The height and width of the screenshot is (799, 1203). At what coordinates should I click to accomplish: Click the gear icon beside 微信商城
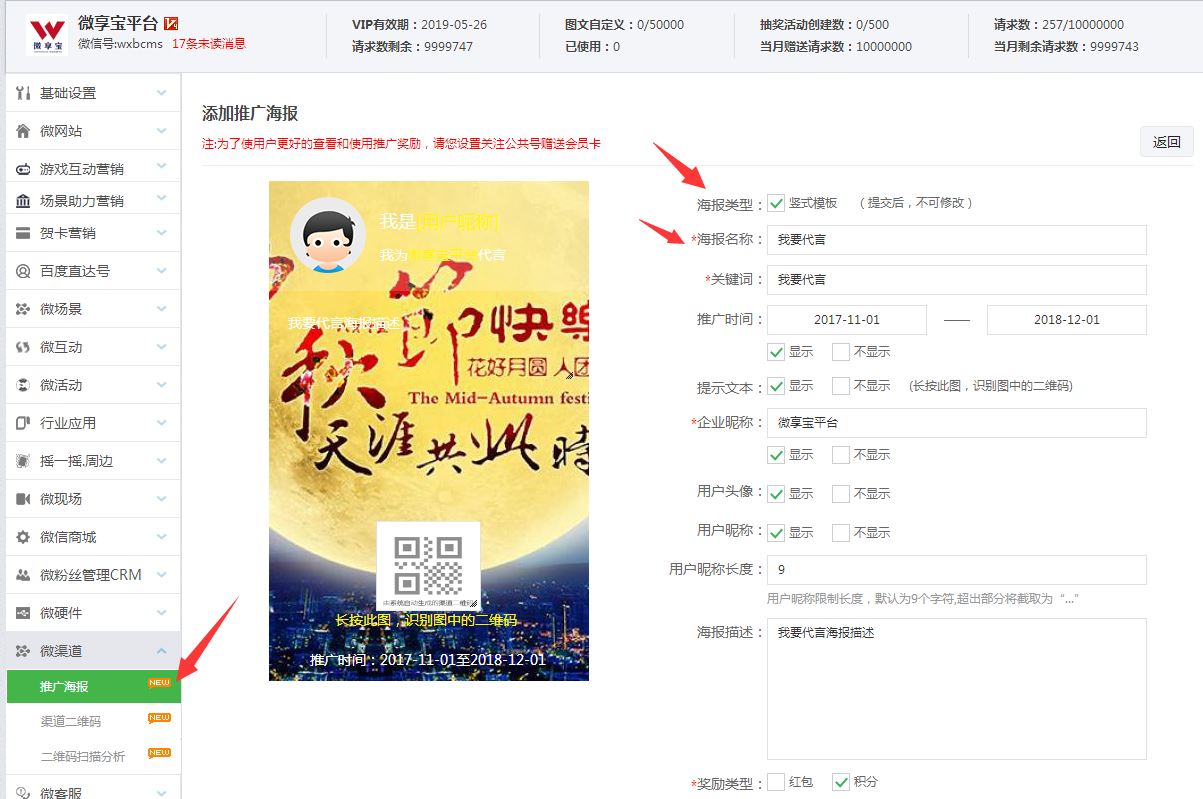[x=22, y=537]
